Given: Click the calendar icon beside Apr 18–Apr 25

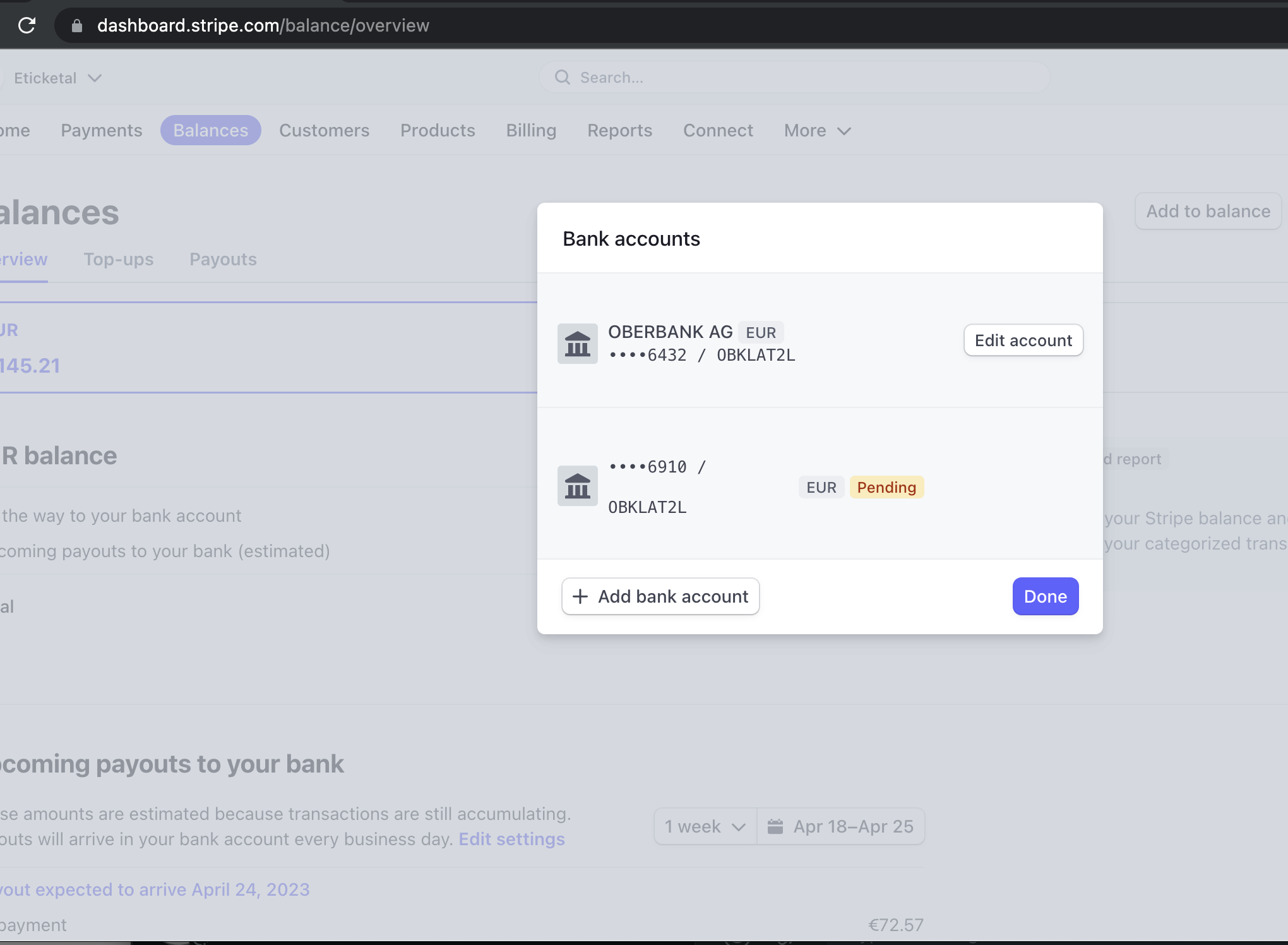Looking at the screenshot, I should 775,826.
